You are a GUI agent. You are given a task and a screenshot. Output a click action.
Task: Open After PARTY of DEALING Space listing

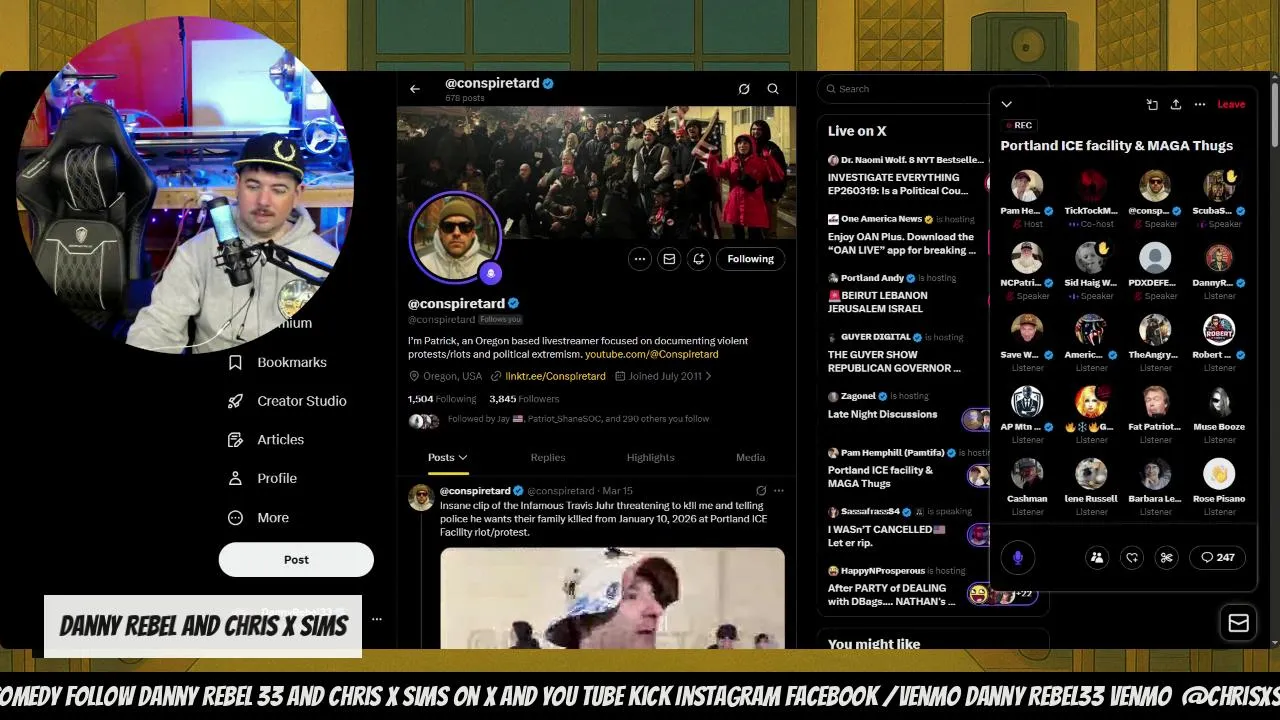(906, 587)
